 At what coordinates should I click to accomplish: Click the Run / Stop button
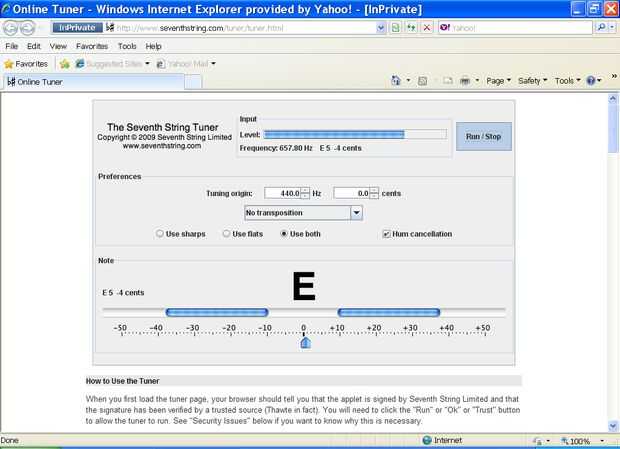(484, 136)
